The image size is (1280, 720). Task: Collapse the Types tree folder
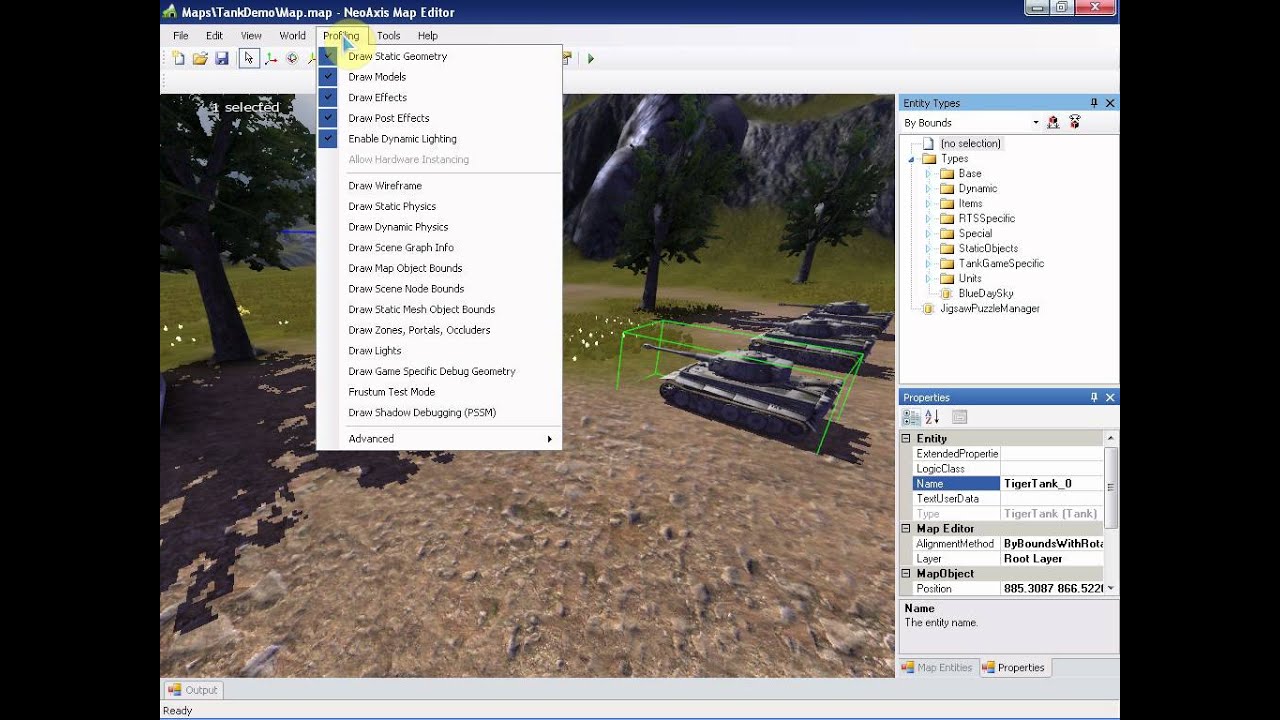[911, 159]
